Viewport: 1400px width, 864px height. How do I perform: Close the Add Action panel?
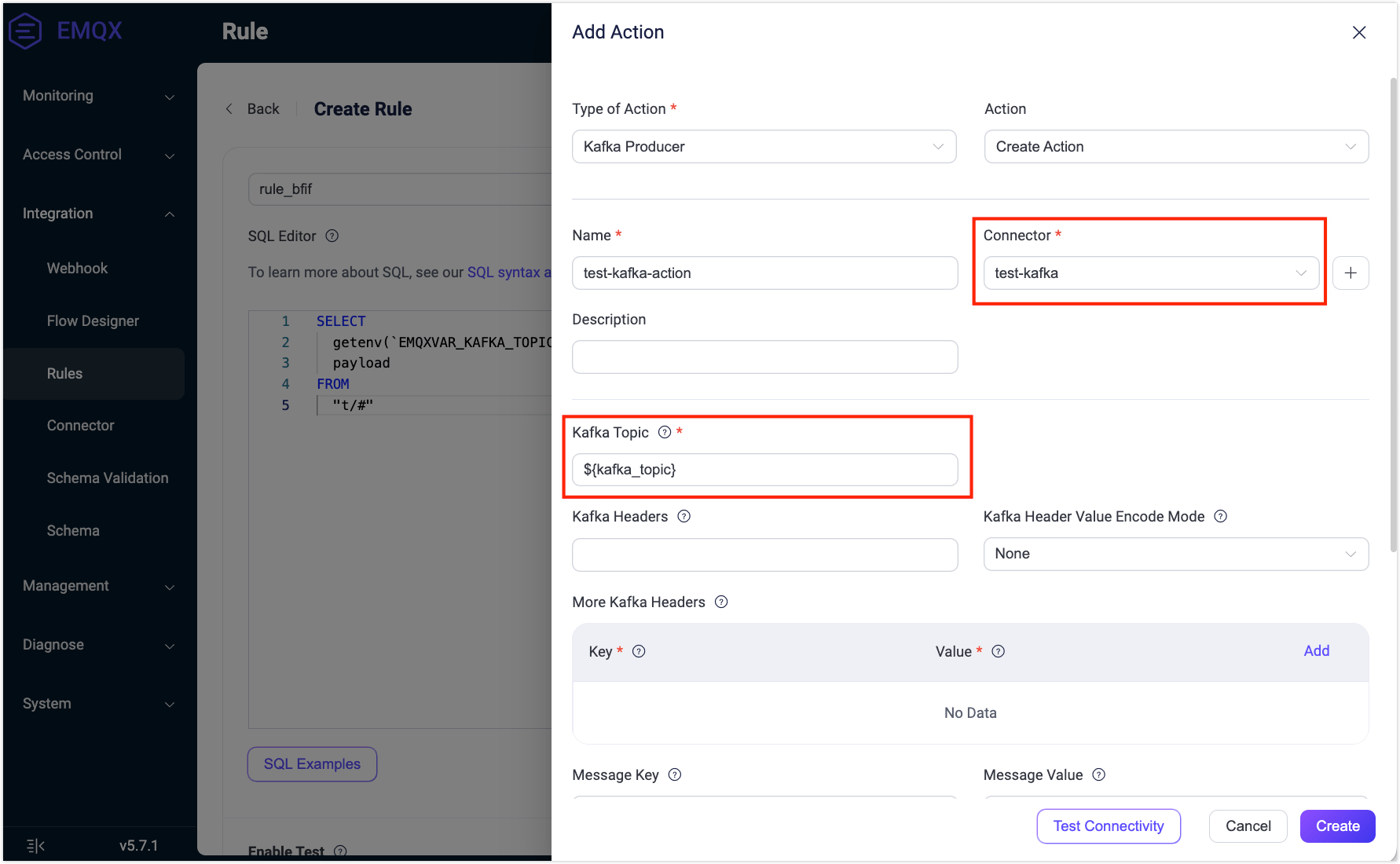pos(1358,32)
